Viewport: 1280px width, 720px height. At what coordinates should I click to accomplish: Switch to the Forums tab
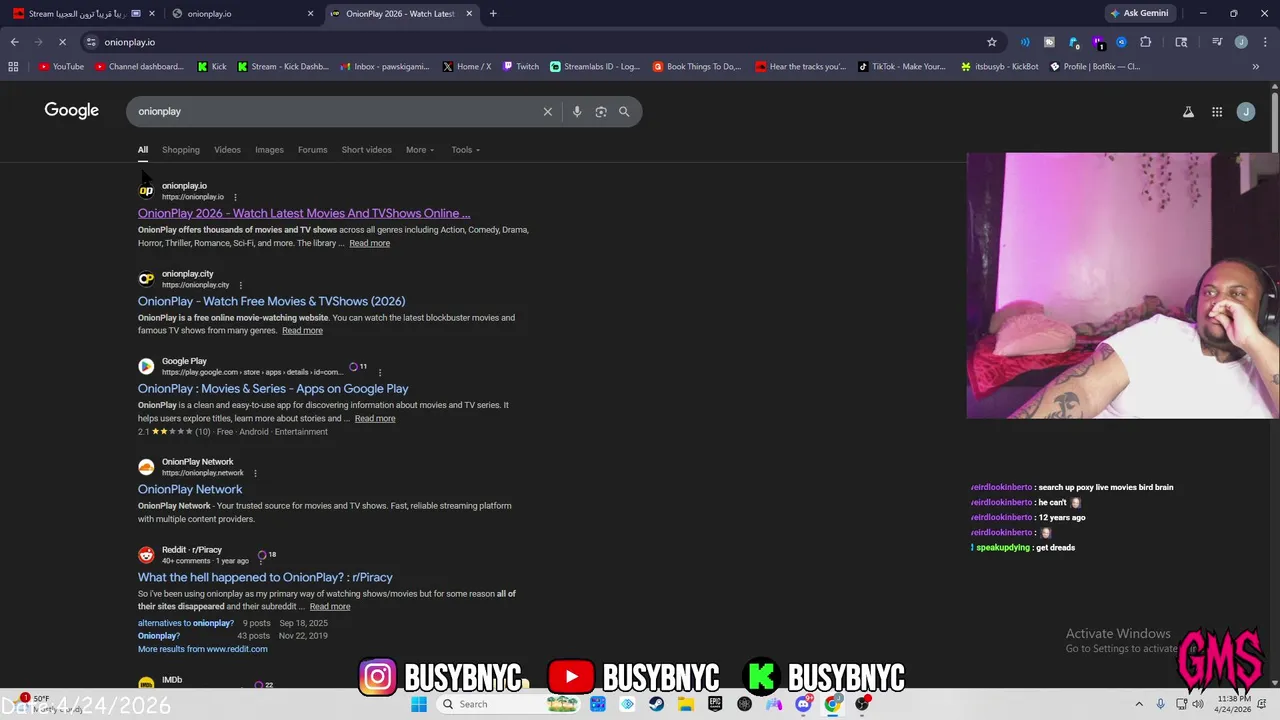coord(312,150)
